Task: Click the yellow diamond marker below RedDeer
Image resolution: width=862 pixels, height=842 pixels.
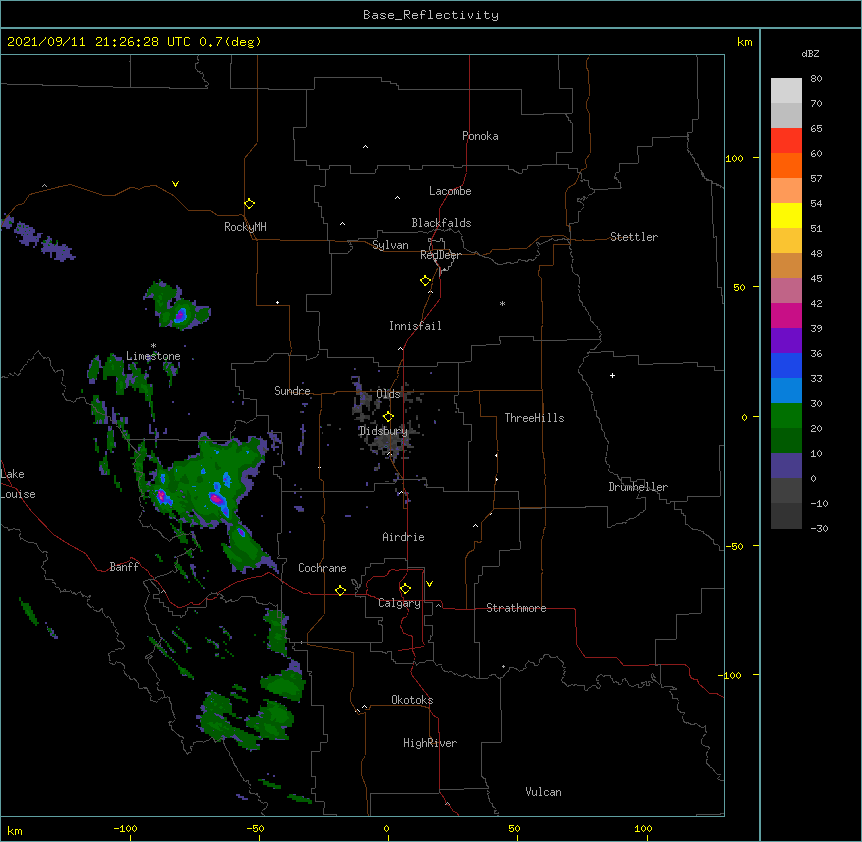Action: pyautogui.click(x=426, y=281)
